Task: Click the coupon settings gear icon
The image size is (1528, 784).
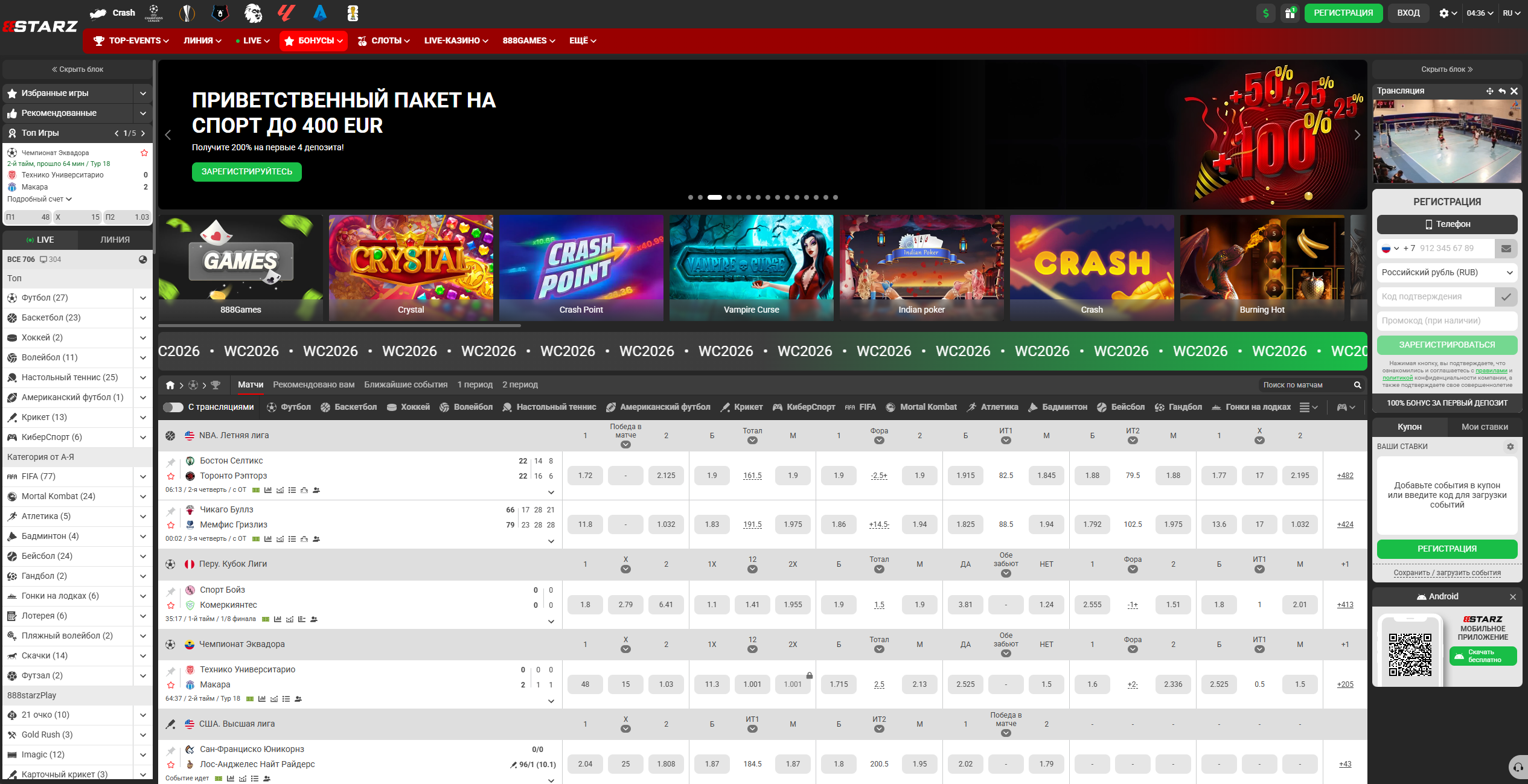Action: click(1510, 447)
